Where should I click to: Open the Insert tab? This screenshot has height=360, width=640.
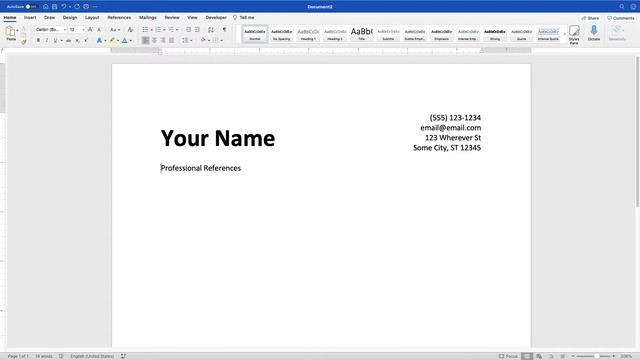[x=30, y=18]
